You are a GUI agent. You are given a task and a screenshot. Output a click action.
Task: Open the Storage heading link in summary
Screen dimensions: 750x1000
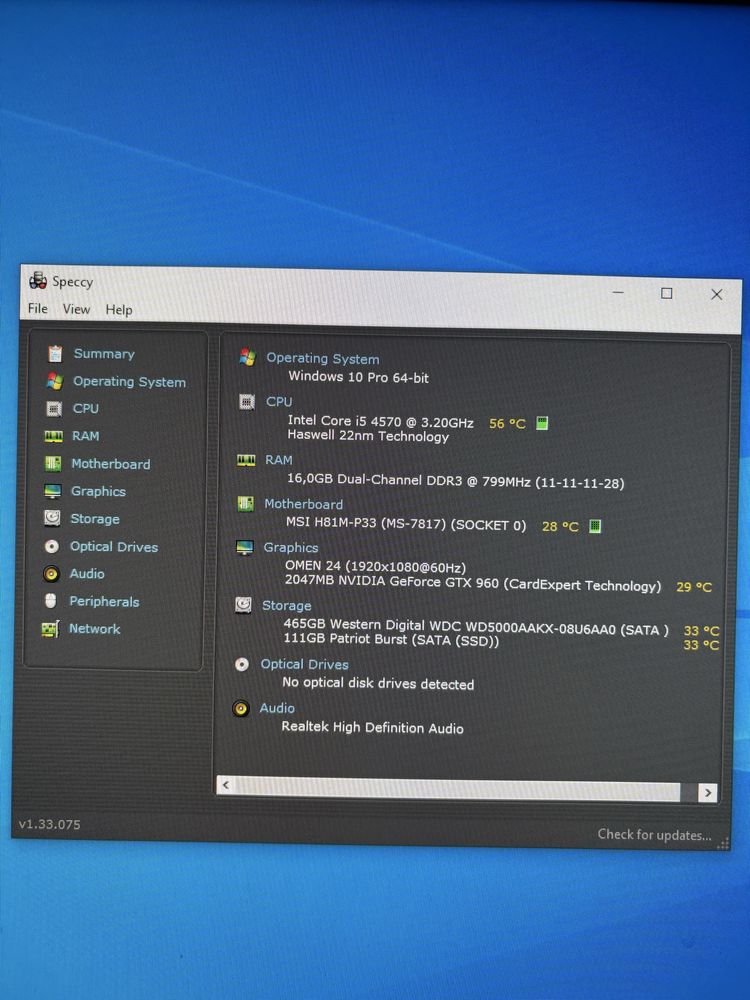pyautogui.click(x=286, y=605)
